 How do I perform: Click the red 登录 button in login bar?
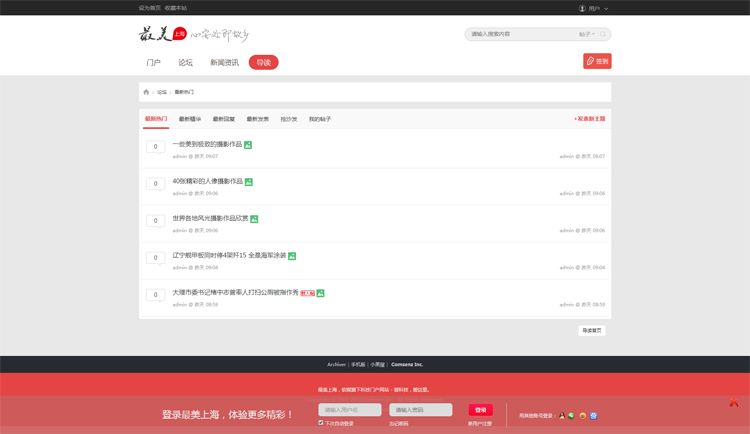481,410
